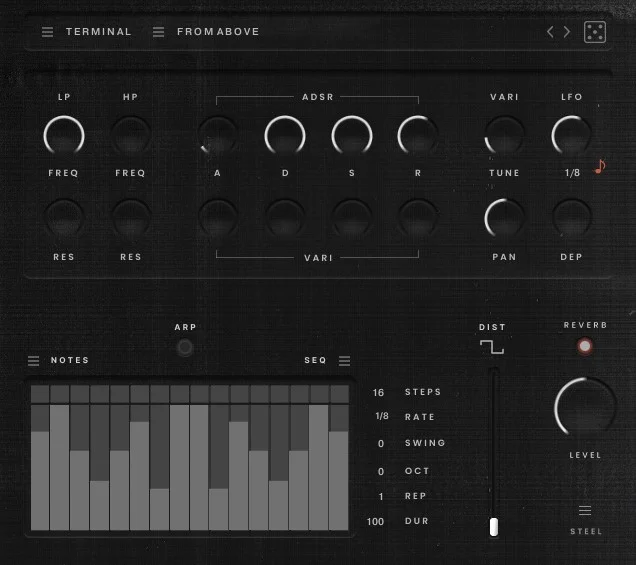
Task: Click the ADSR Decay knob
Action: [285, 135]
